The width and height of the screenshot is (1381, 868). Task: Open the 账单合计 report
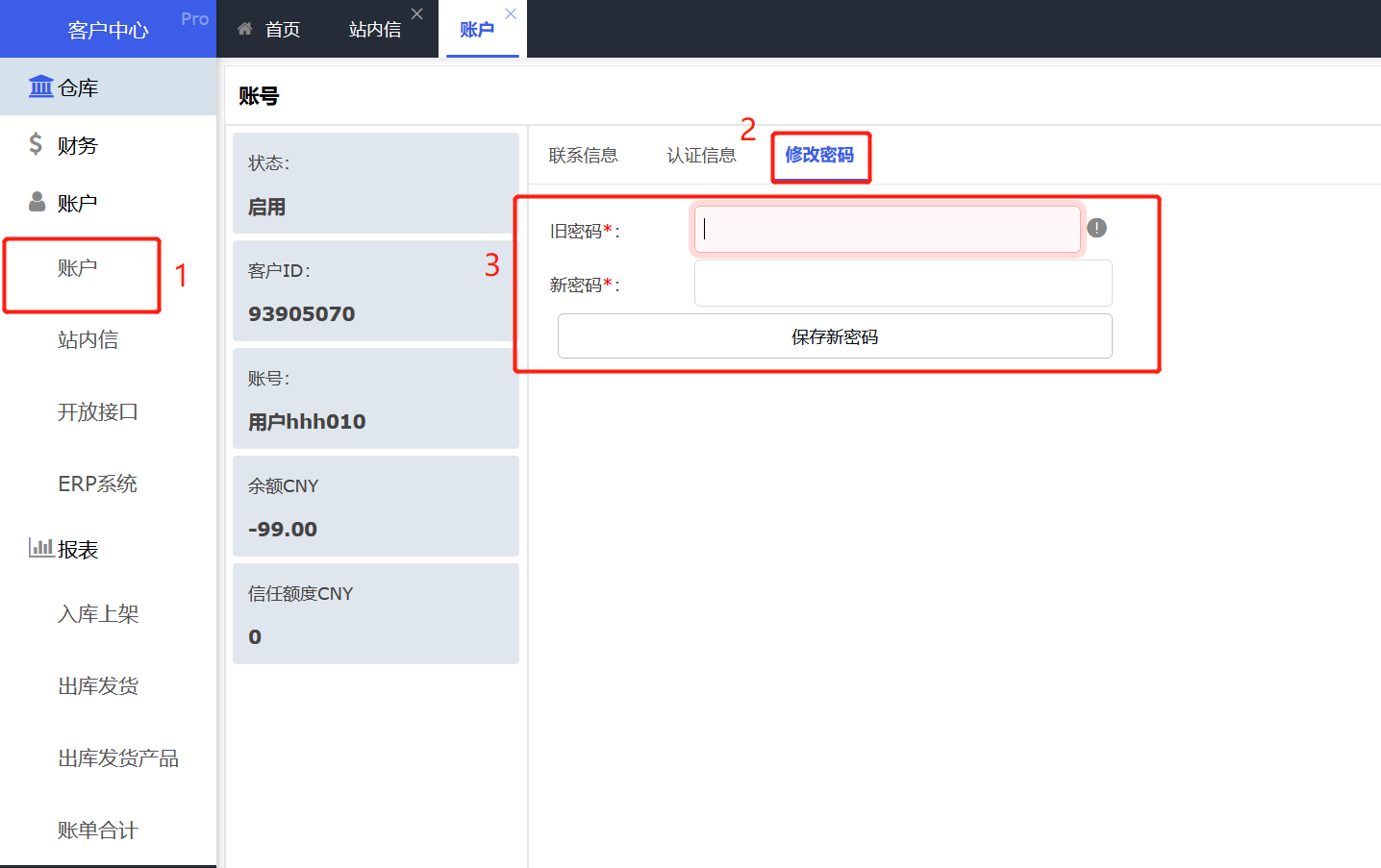[x=98, y=830]
